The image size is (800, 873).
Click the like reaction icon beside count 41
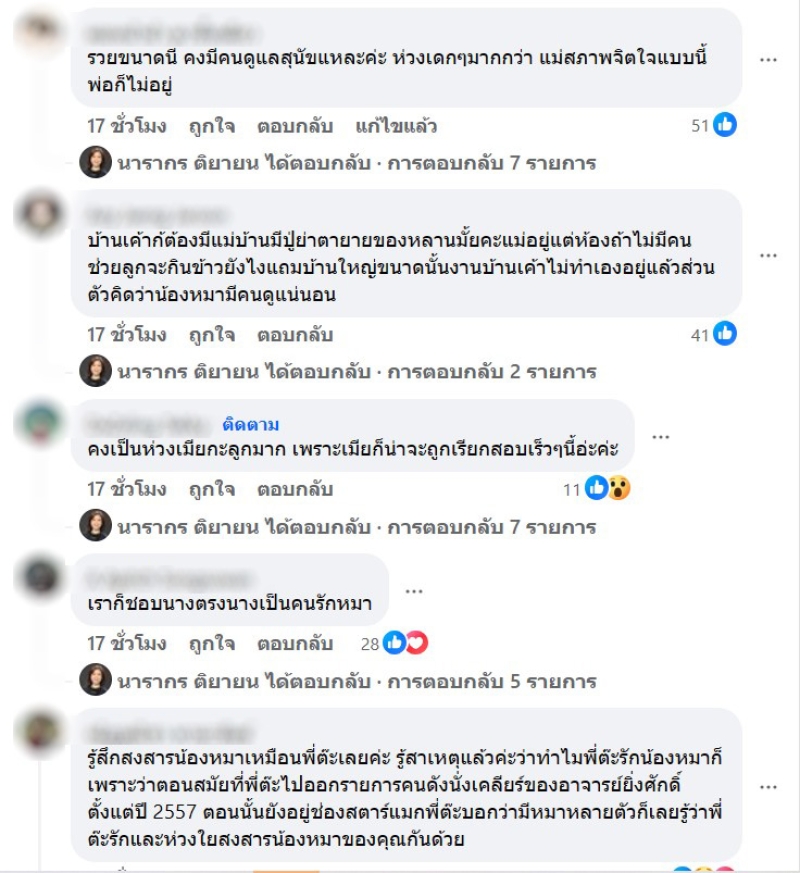[x=725, y=333]
